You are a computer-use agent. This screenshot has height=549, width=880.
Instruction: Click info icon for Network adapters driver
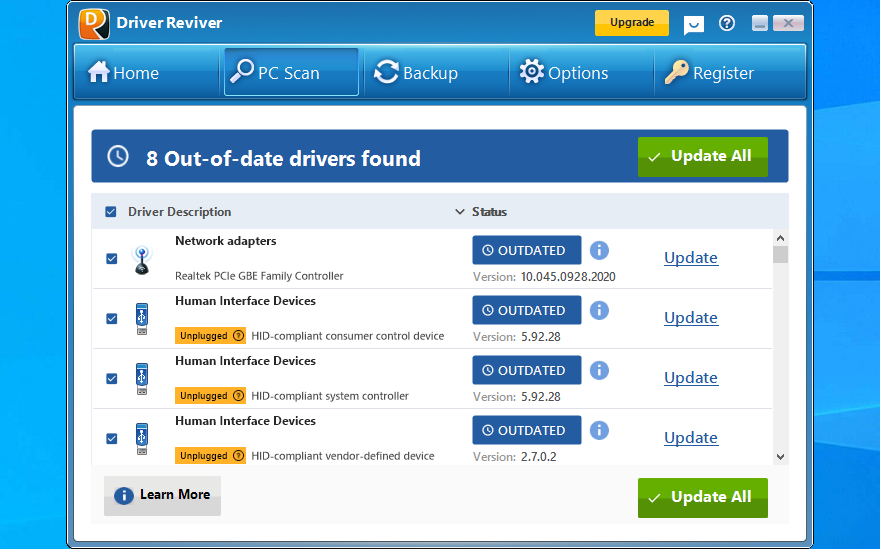[599, 250]
